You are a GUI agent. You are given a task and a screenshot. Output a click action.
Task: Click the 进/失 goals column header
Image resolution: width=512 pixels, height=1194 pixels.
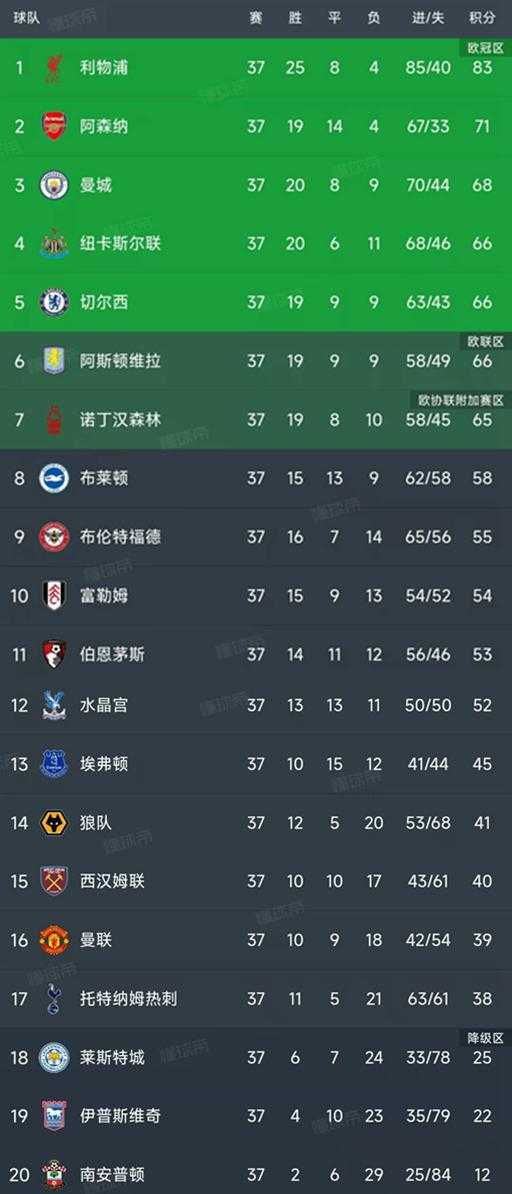(x=428, y=18)
